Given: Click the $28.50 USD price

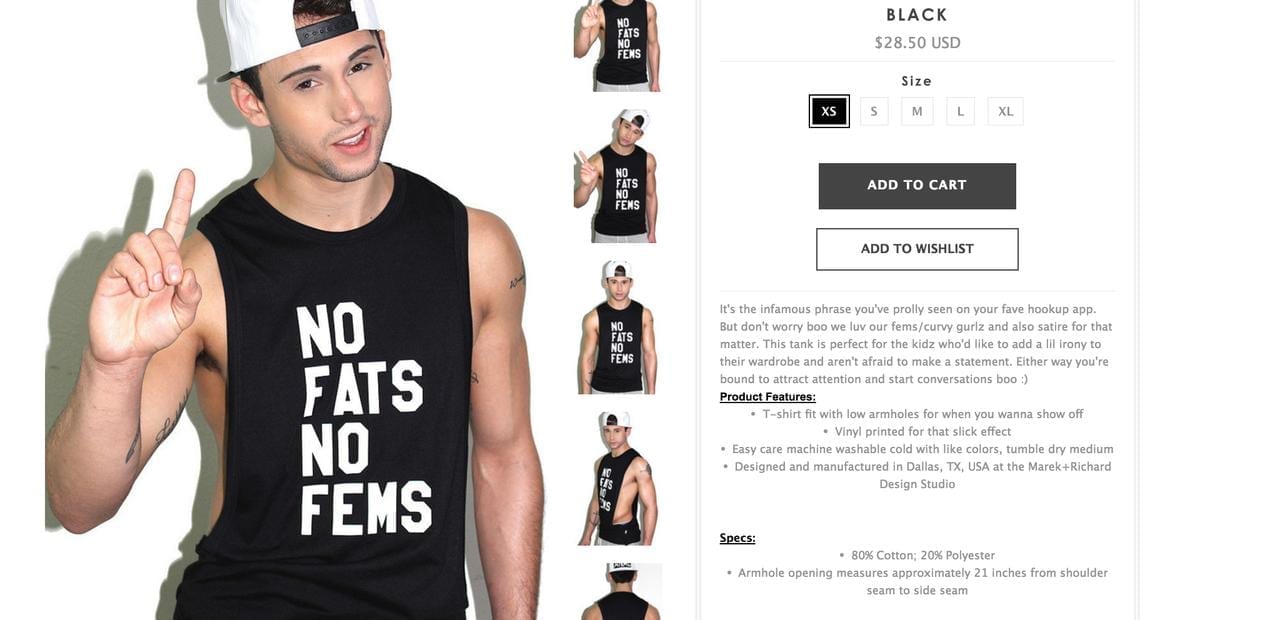Looking at the screenshot, I should [x=917, y=43].
